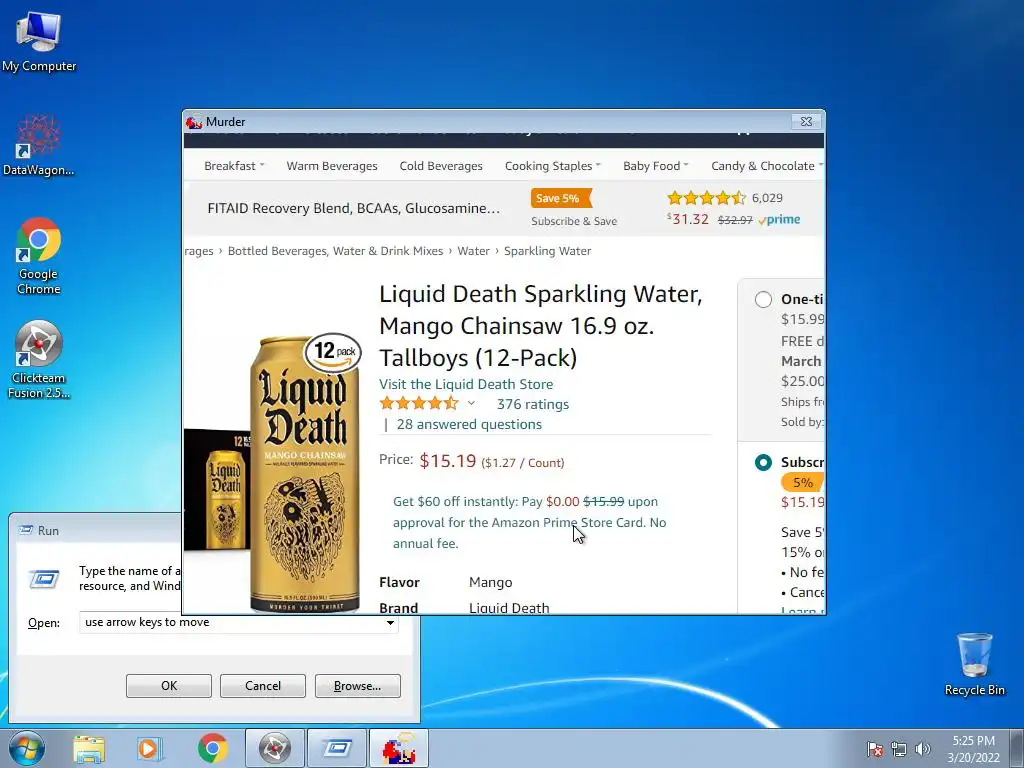Open the Cold Beverages category
This screenshot has width=1024, height=768.
pyautogui.click(x=441, y=166)
